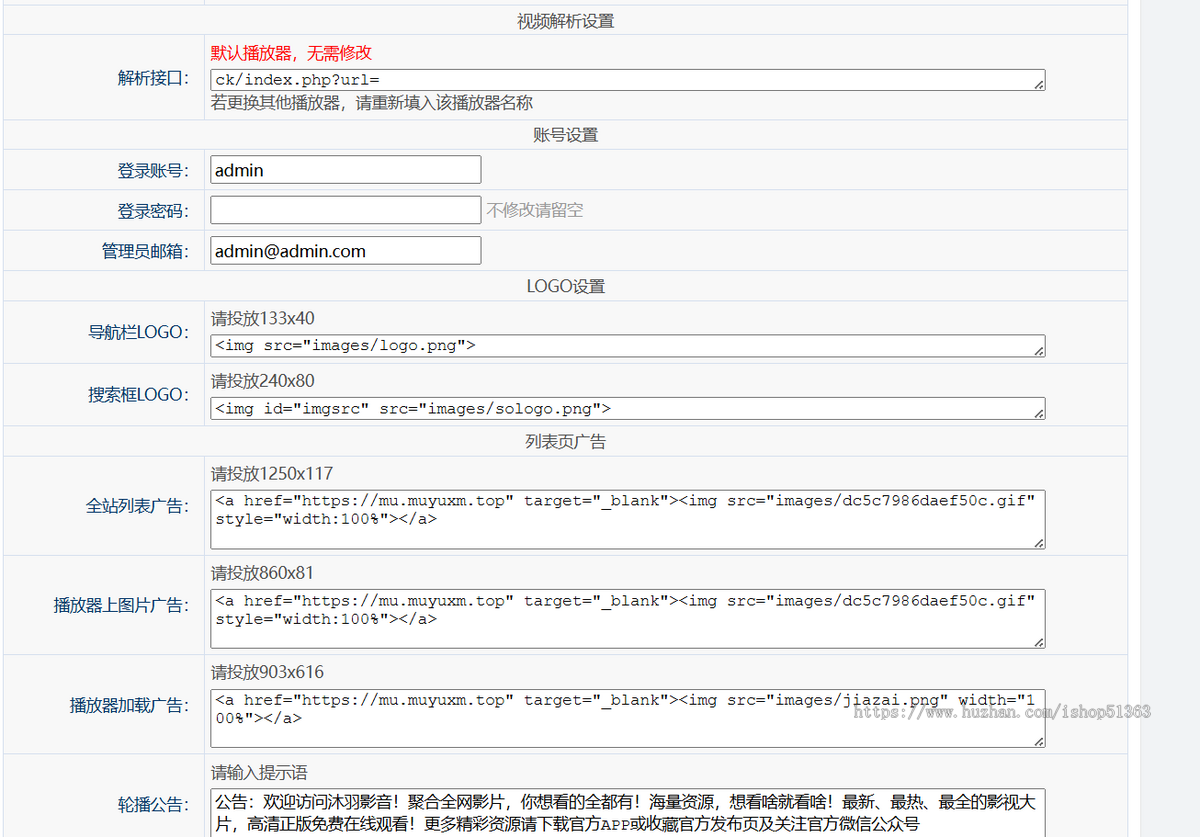Click the 播放器加载广告 label
Viewport: 1200px width, 837px height.
(129, 705)
